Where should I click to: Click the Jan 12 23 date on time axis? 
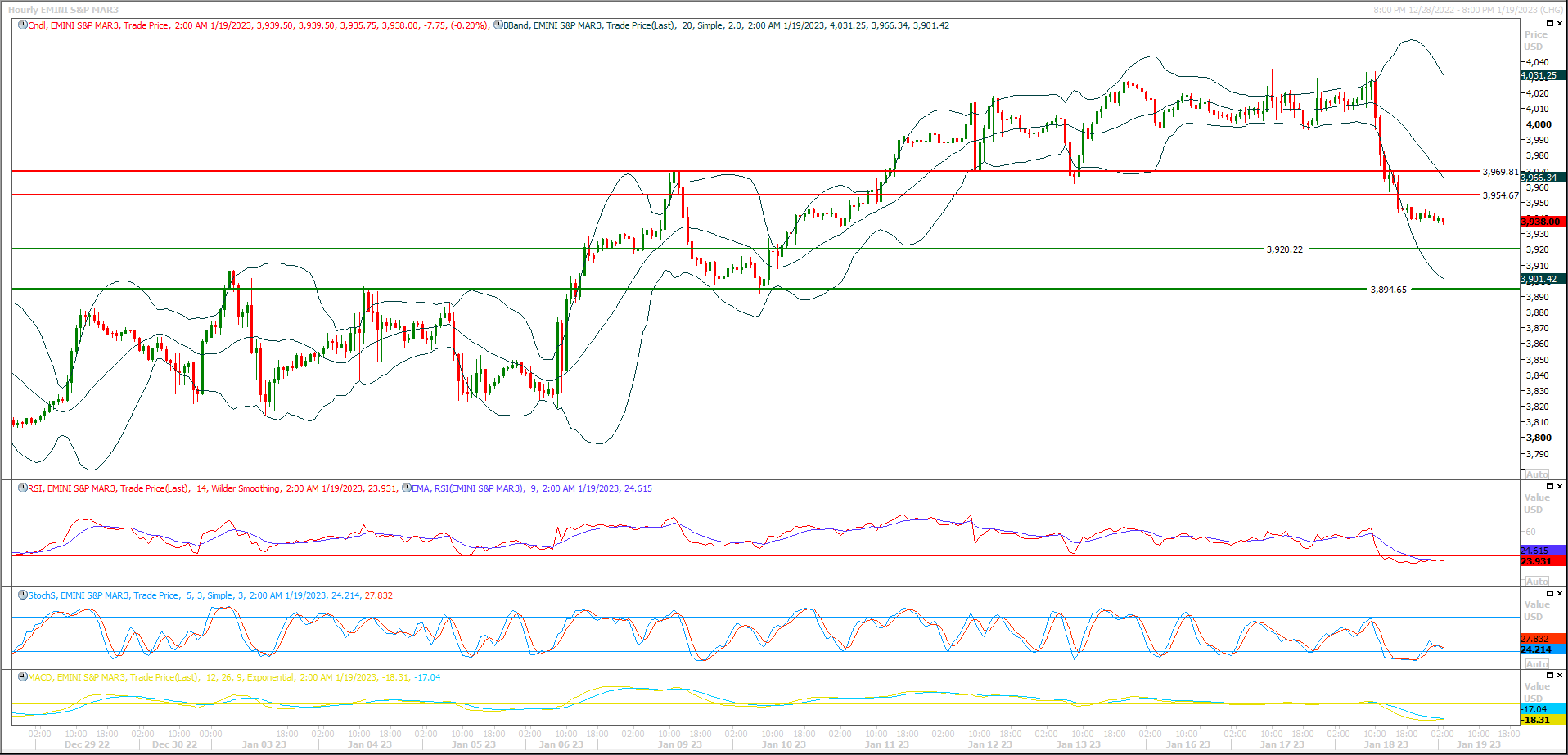coord(990,744)
